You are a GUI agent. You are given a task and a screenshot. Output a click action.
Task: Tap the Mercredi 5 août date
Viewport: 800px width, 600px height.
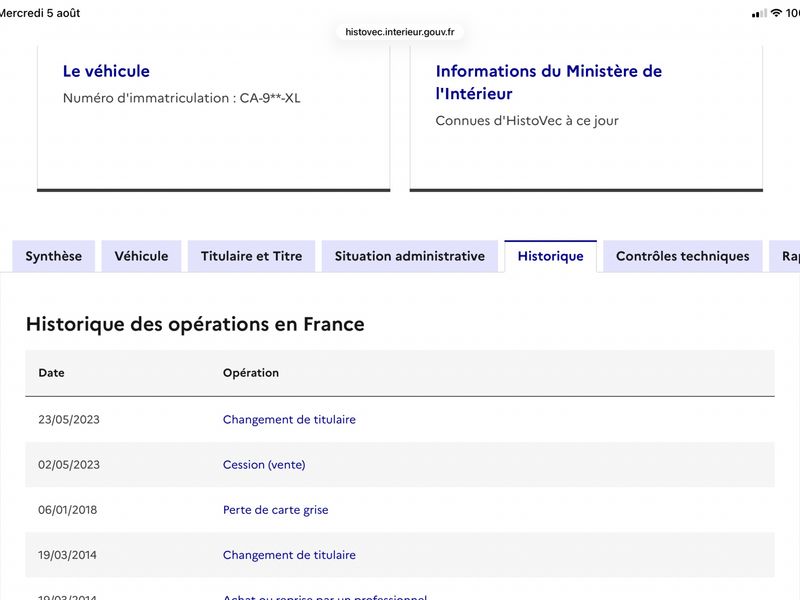40,13
